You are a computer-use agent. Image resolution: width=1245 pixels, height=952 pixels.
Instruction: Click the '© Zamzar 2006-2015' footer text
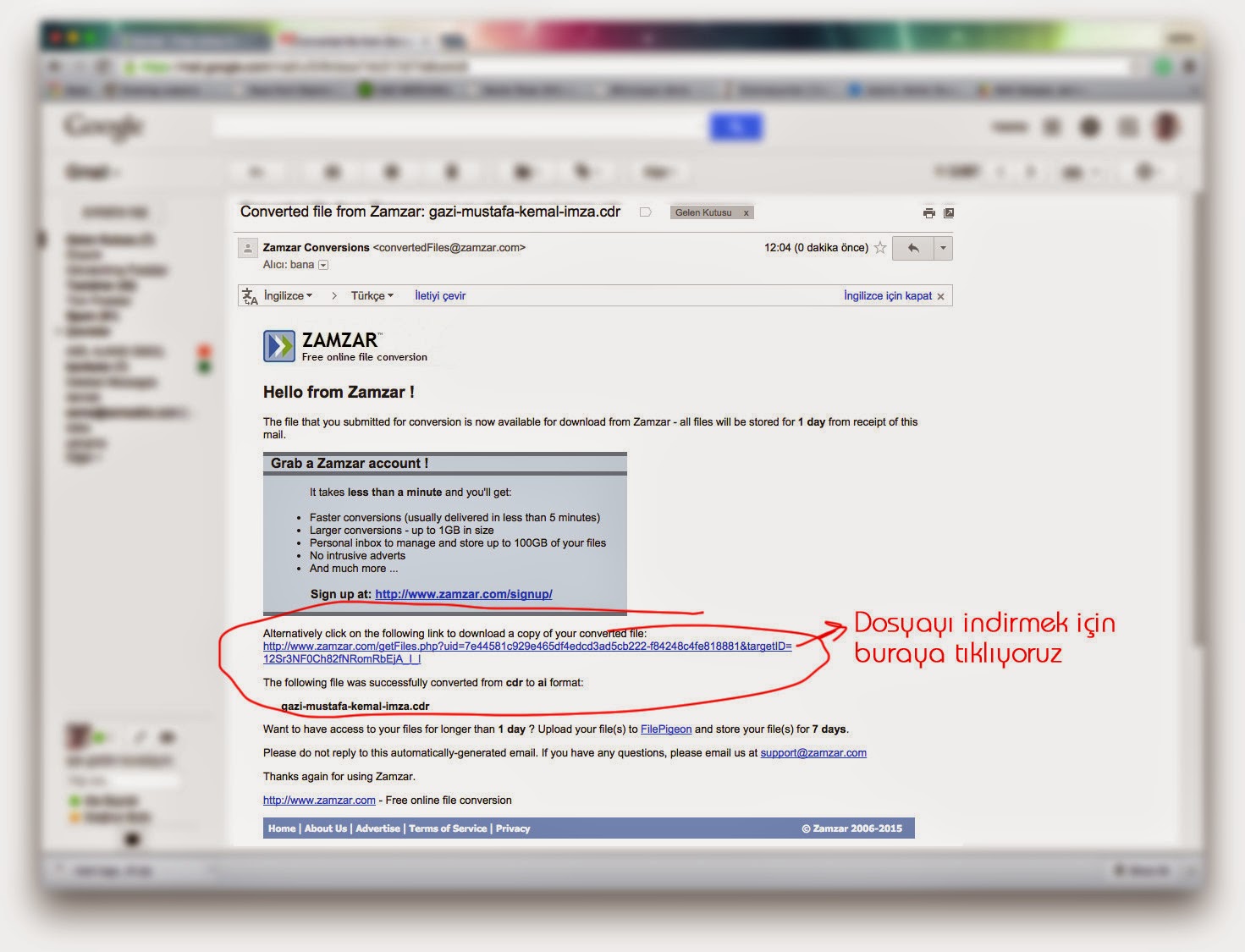click(851, 828)
